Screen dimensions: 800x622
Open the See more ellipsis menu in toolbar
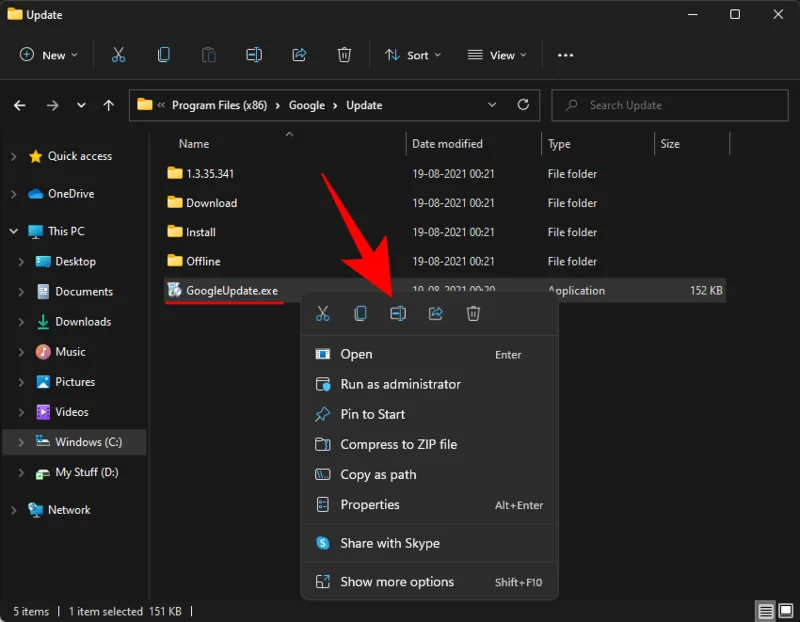click(565, 55)
